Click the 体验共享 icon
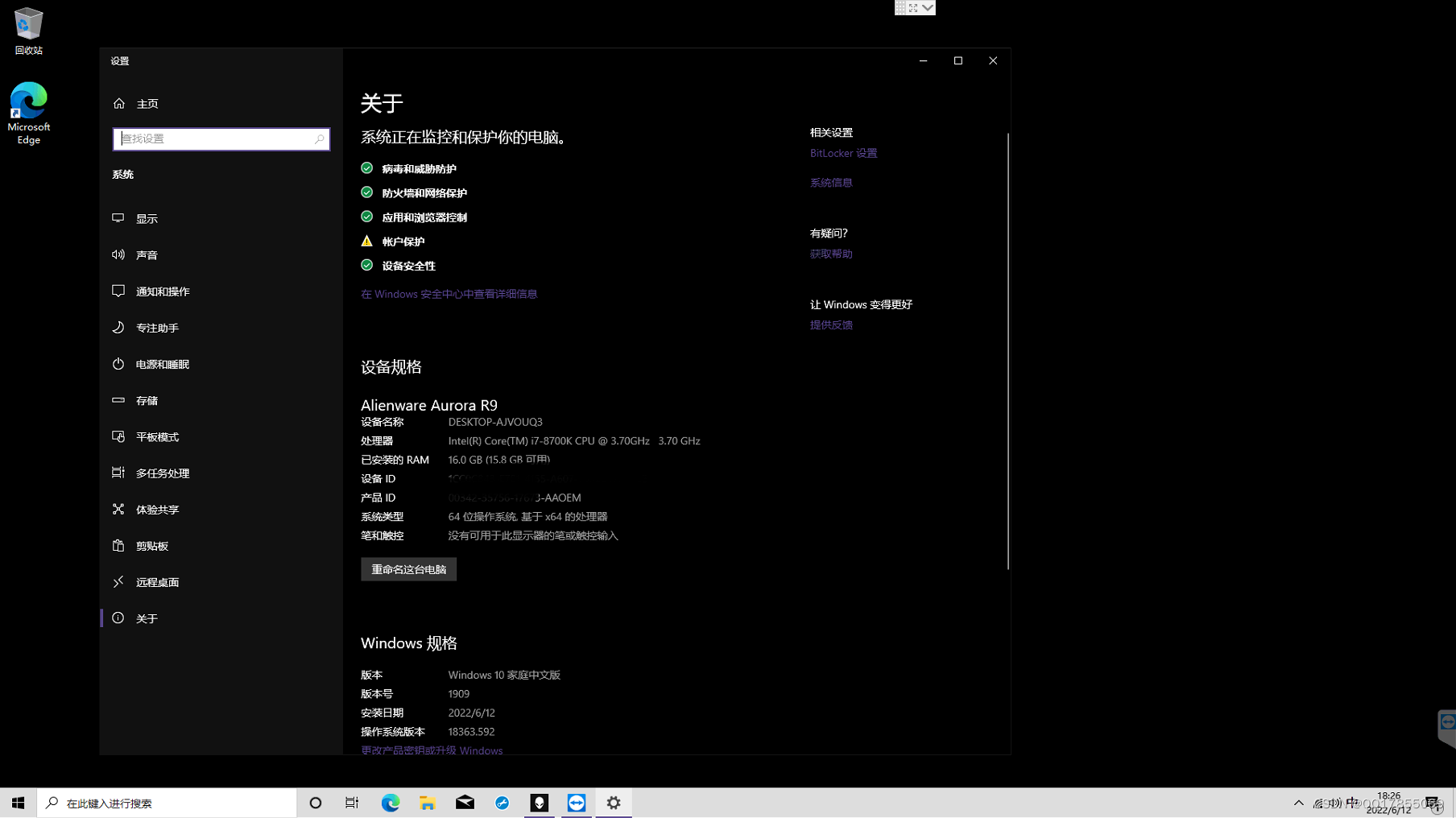The width and height of the screenshot is (1456, 818). pos(118,509)
